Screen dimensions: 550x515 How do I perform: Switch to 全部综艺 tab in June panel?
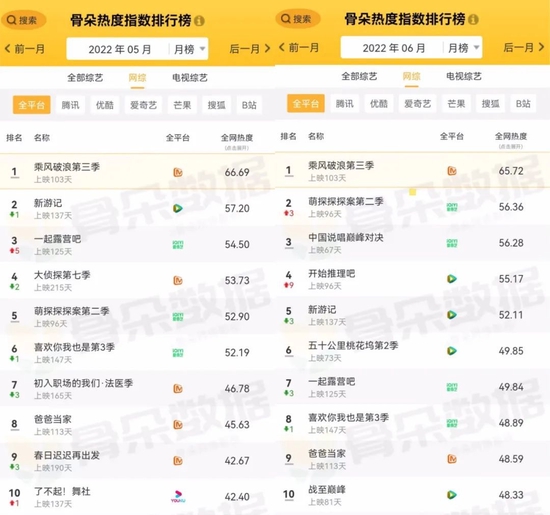click(359, 76)
